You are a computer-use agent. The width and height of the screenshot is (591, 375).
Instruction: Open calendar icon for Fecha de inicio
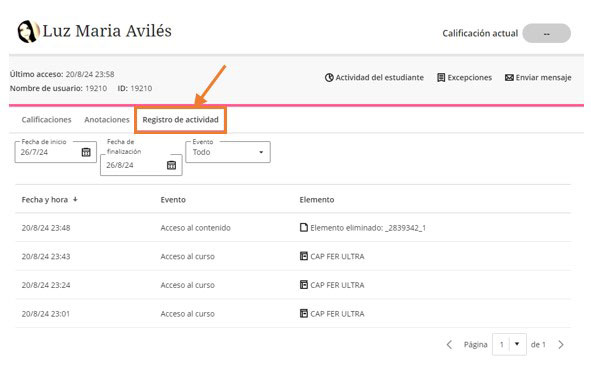pyautogui.click(x=86, y=152)
